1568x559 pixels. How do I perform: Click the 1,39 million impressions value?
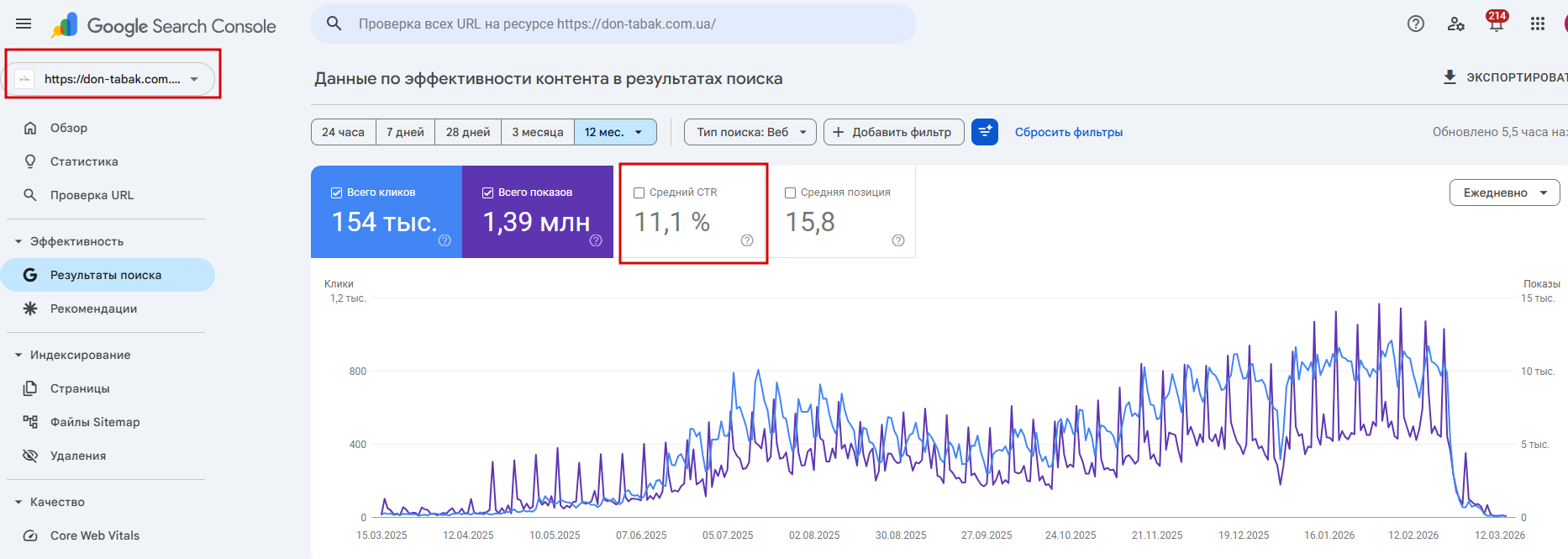pyautogui.click(x=536, y=222)
